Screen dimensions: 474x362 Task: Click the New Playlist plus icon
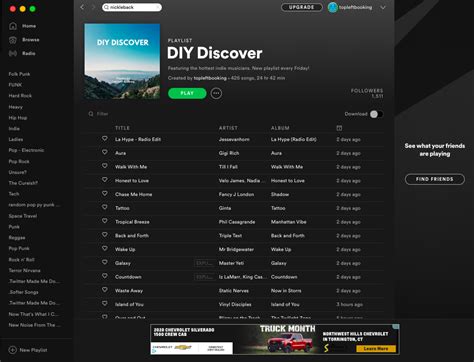(13, 350)
